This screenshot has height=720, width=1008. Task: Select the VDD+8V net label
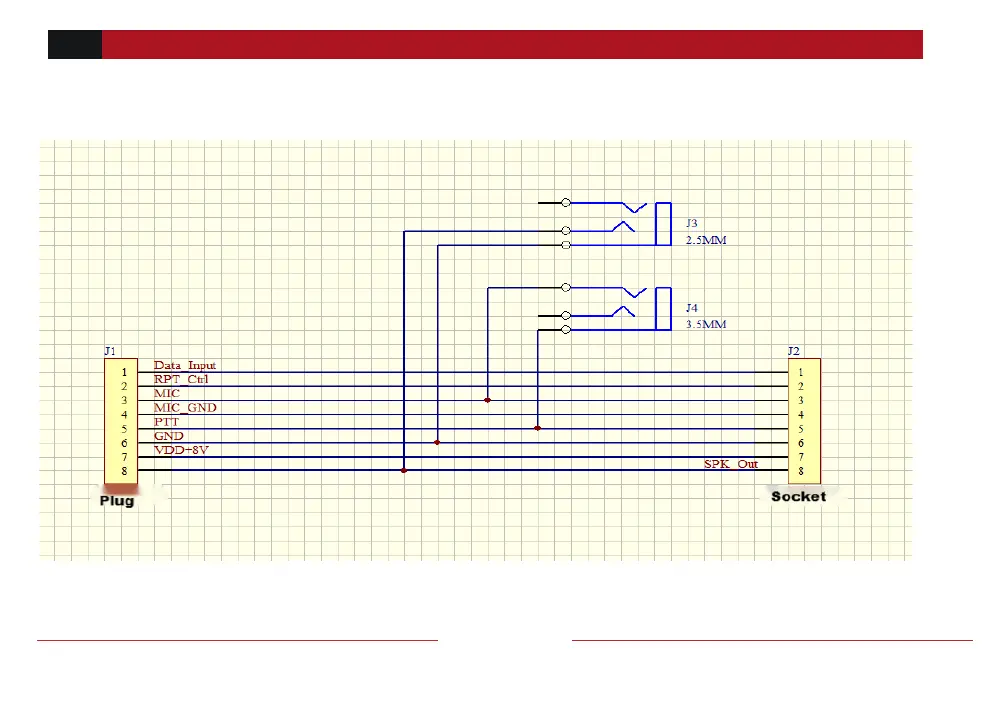[x=181, y=450]
